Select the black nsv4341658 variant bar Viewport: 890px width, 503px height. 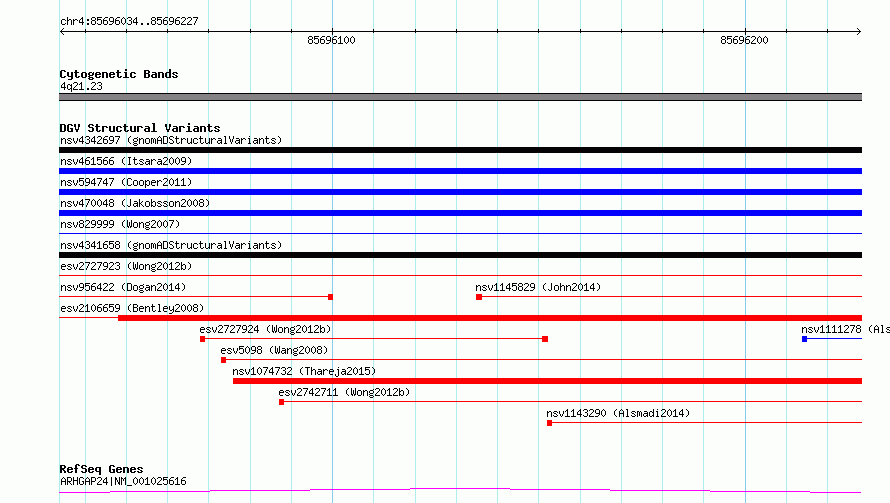pos(460,255)
